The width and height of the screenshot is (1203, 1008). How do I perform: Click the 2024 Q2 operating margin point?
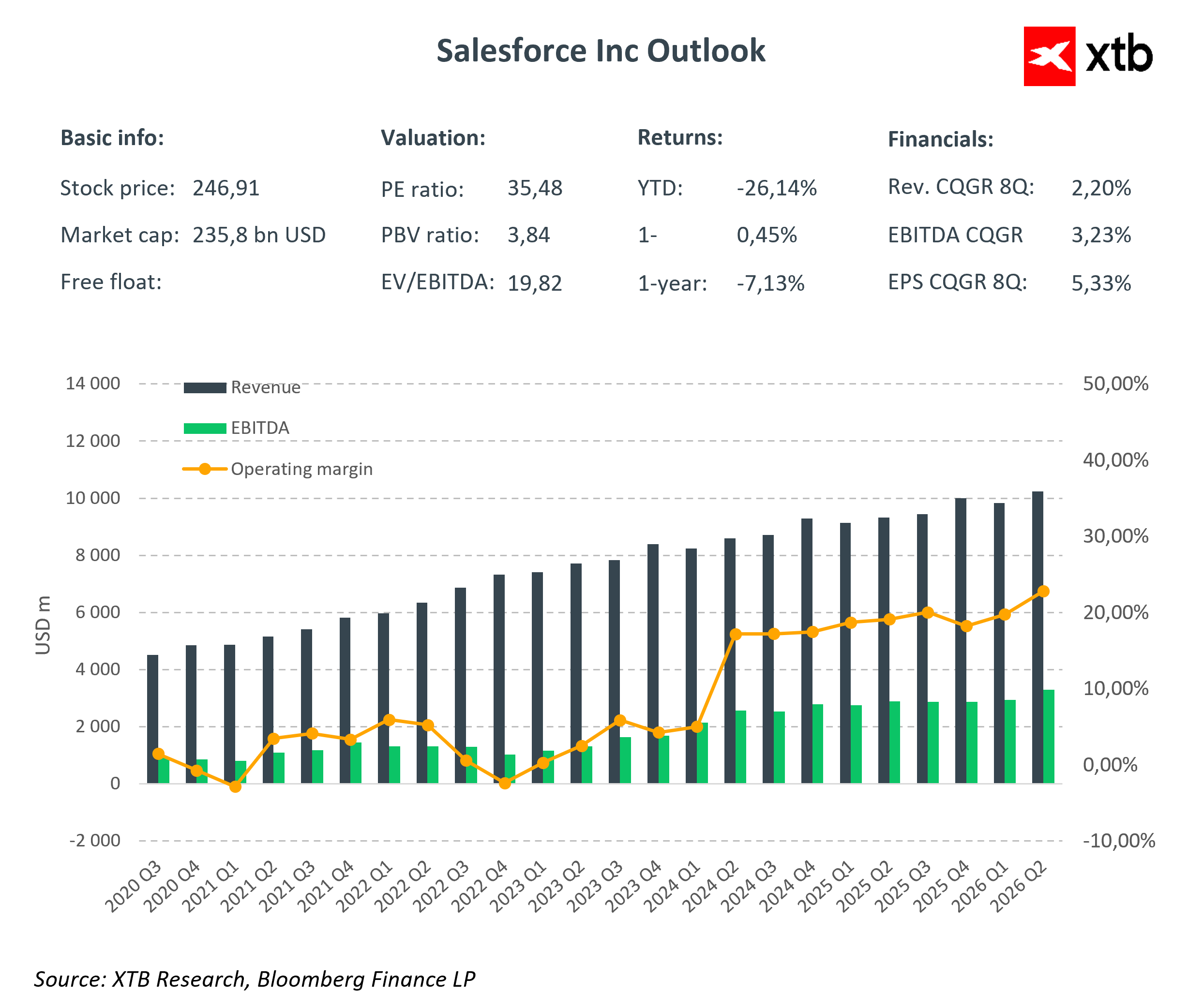coord(736,635)
